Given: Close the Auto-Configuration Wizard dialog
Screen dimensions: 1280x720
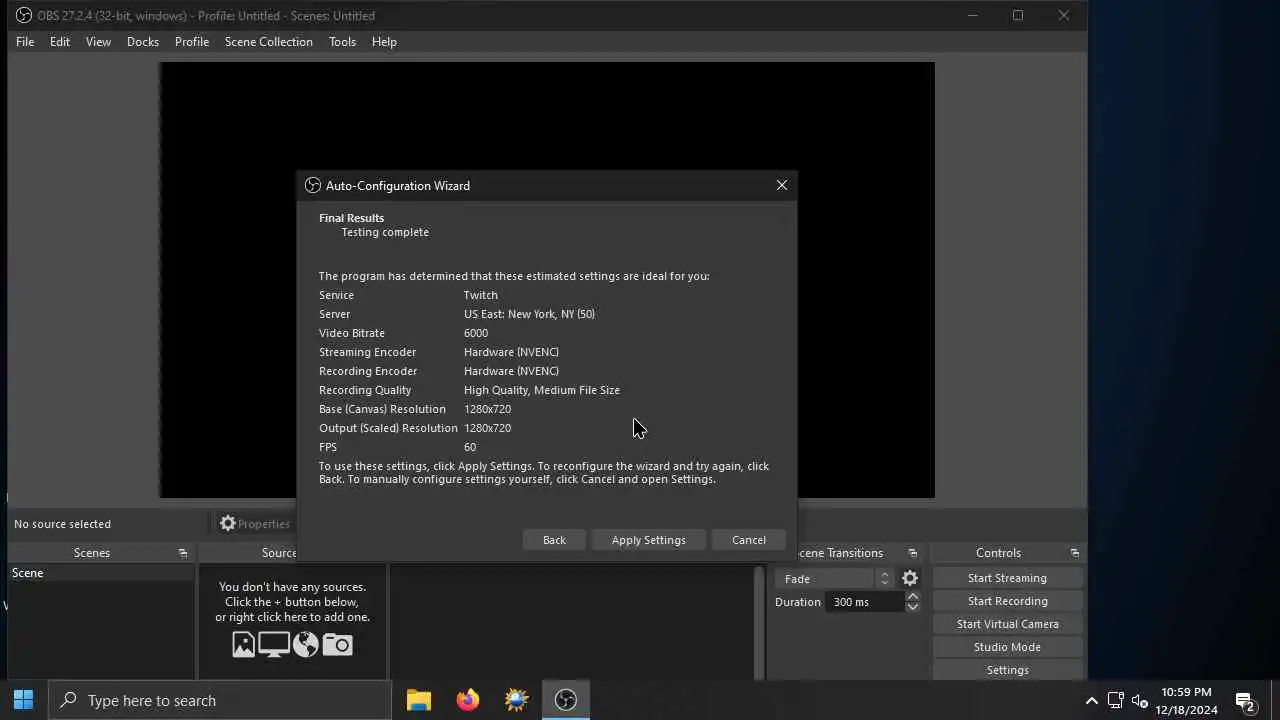Looking at the screenshot, I should 782,185.
